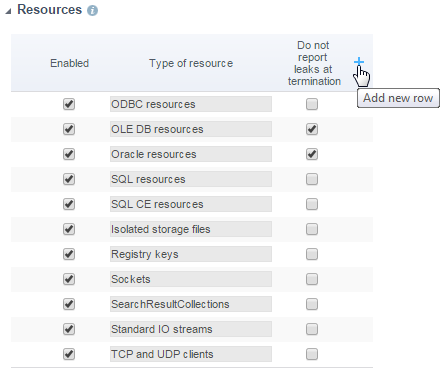Check Isolated storage files do-not-report-leaks checkbox
This screenshot has width=447, height=373.
pos(312,229)
